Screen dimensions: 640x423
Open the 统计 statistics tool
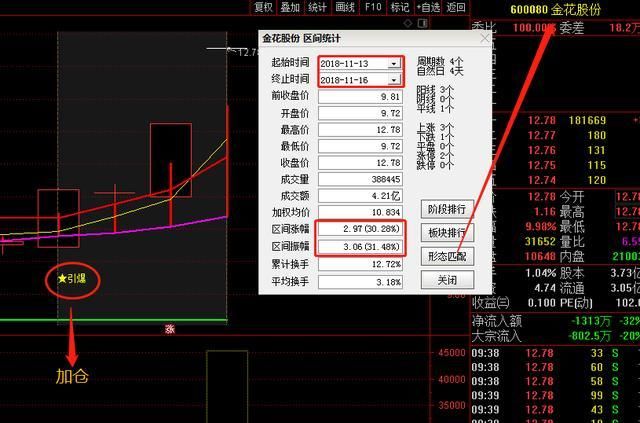tap(317, 7)
